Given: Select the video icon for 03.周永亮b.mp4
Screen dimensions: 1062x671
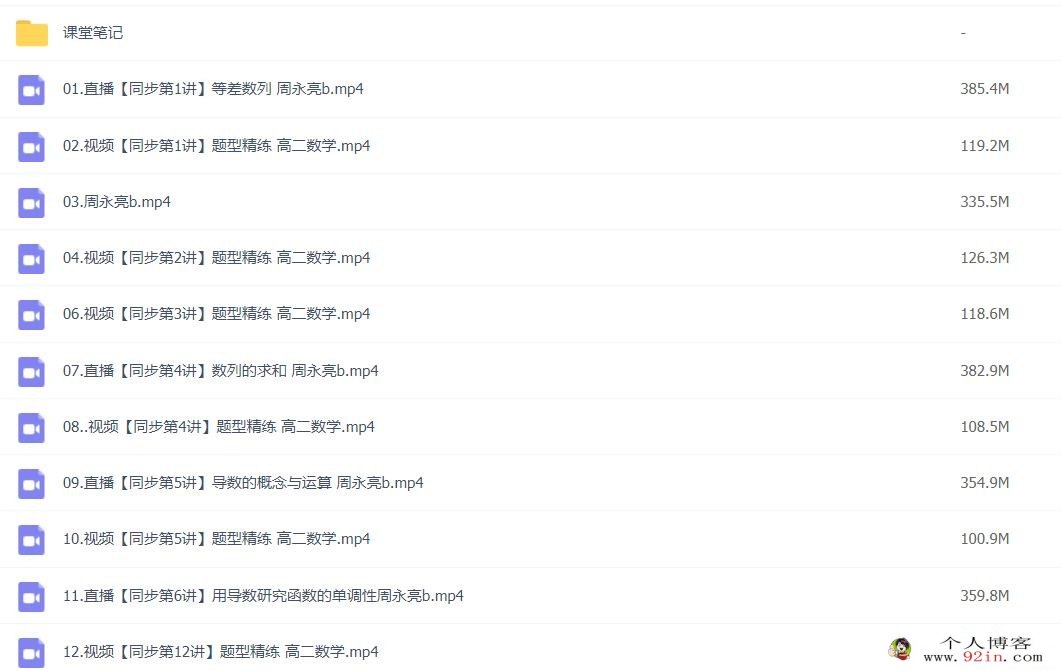Looking at the screenshot, I should [31, 202].
